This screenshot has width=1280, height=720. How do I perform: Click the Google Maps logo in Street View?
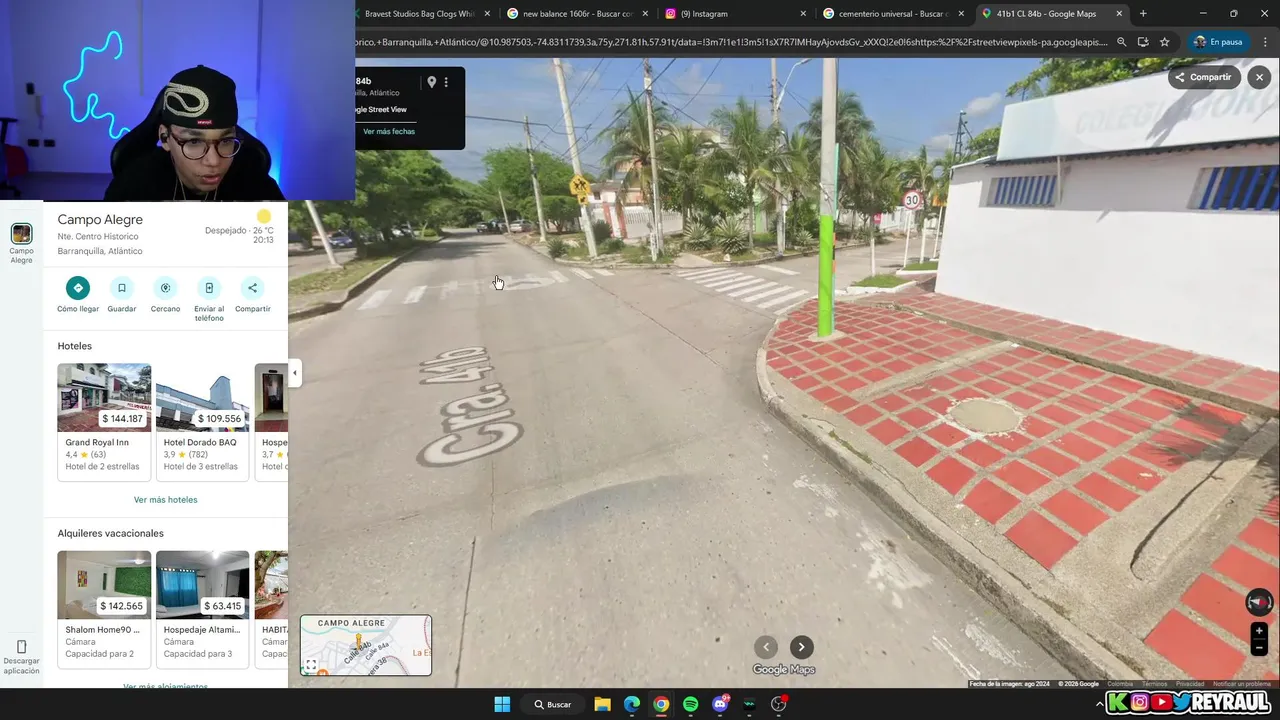point(784,670)
